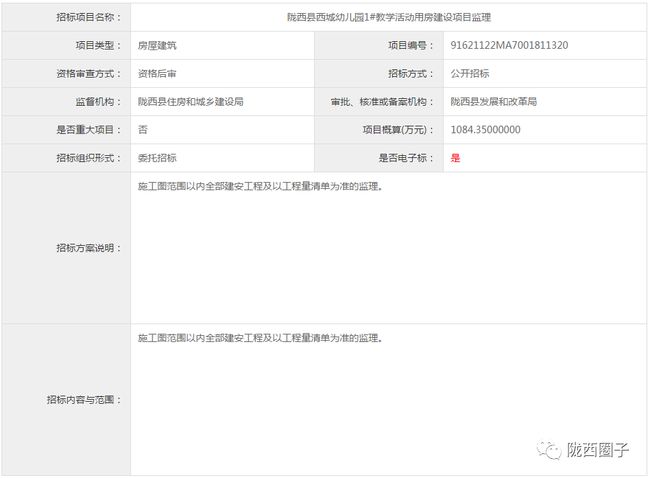The image size is (650, 478).
Task: Click the scope text in 招标内容与范围 row
Action: point(260,338)
